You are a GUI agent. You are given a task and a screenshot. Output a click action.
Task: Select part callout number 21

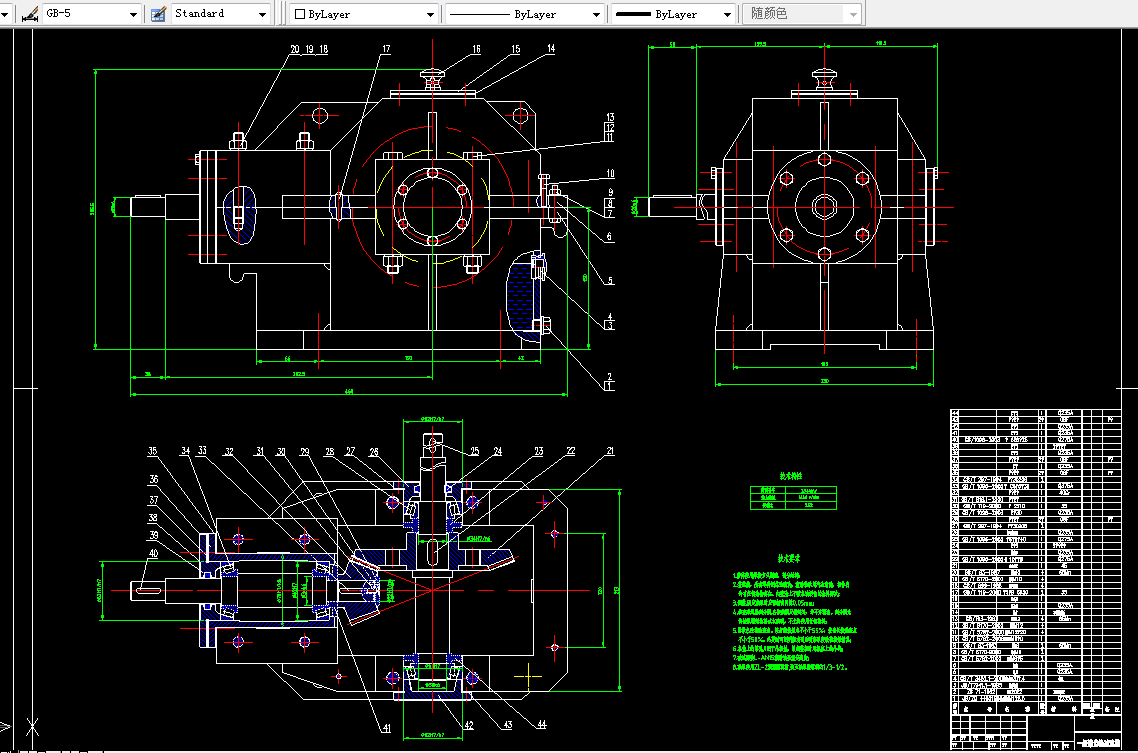[x=610, y=451]
